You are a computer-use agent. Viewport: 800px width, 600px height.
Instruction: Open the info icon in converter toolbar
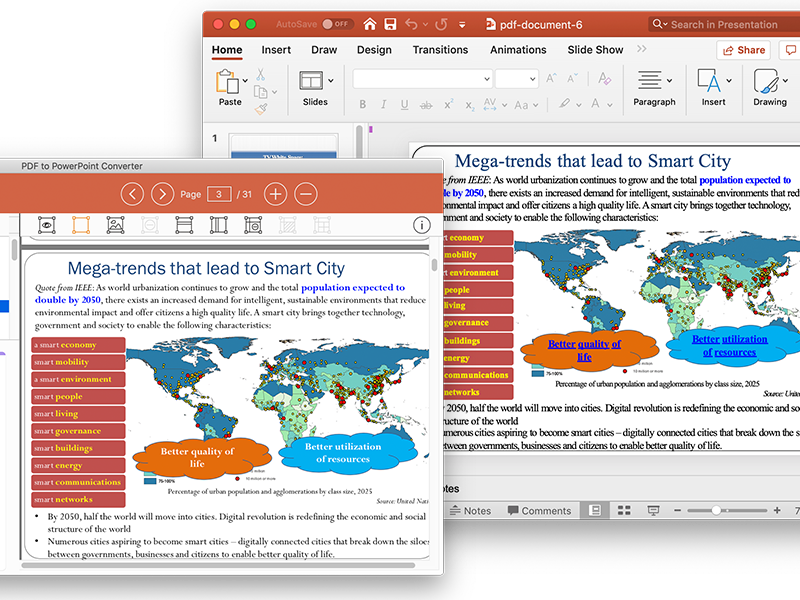(x=422, y=225)
